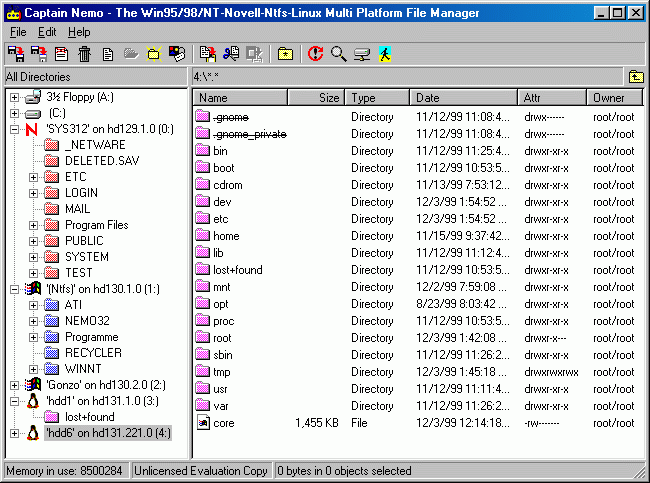Screen dimensions: 650x483
Task: Click the picture with tag properties icon
Action: coord(177,54)
